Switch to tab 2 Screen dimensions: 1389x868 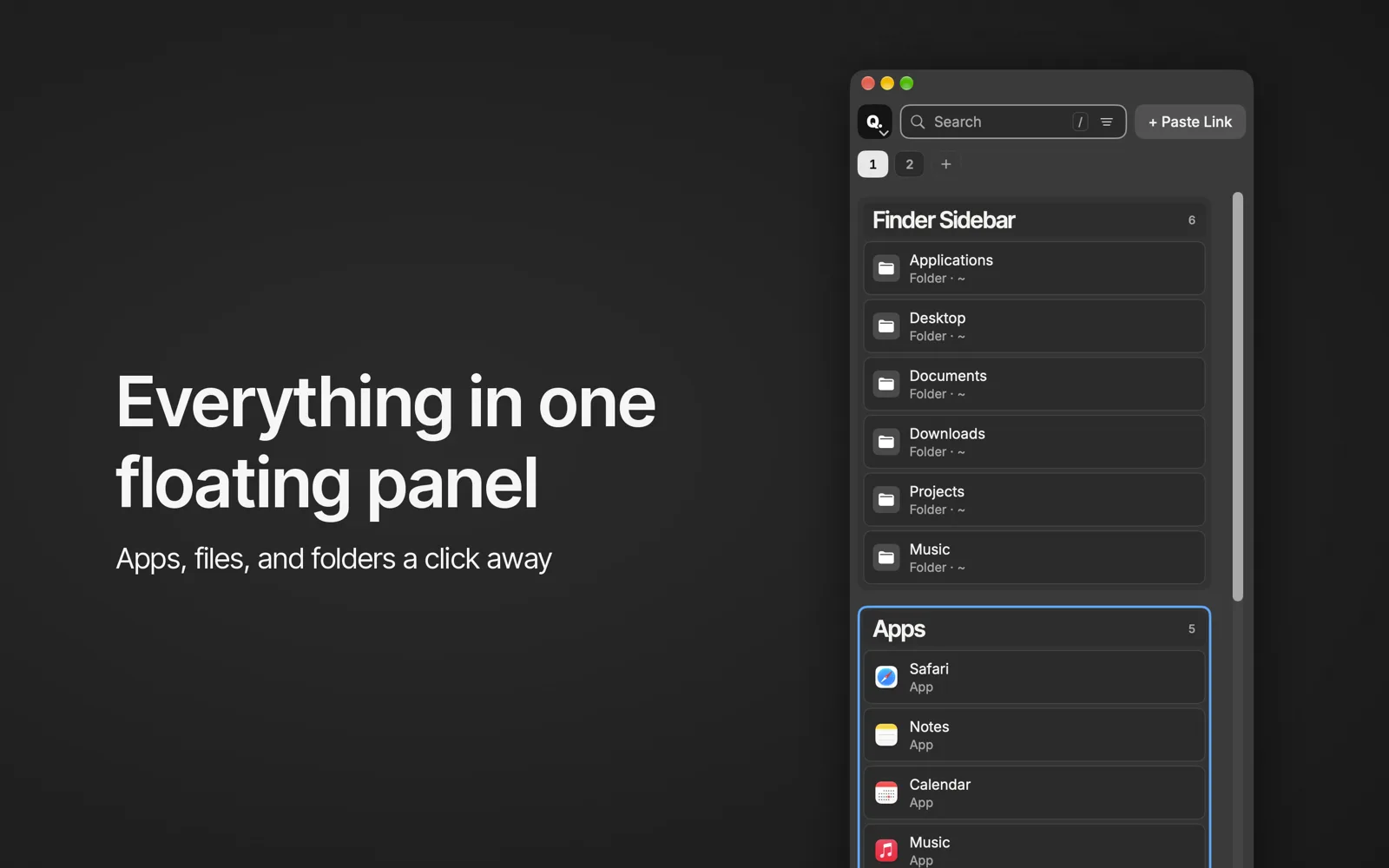click(909, 164)
